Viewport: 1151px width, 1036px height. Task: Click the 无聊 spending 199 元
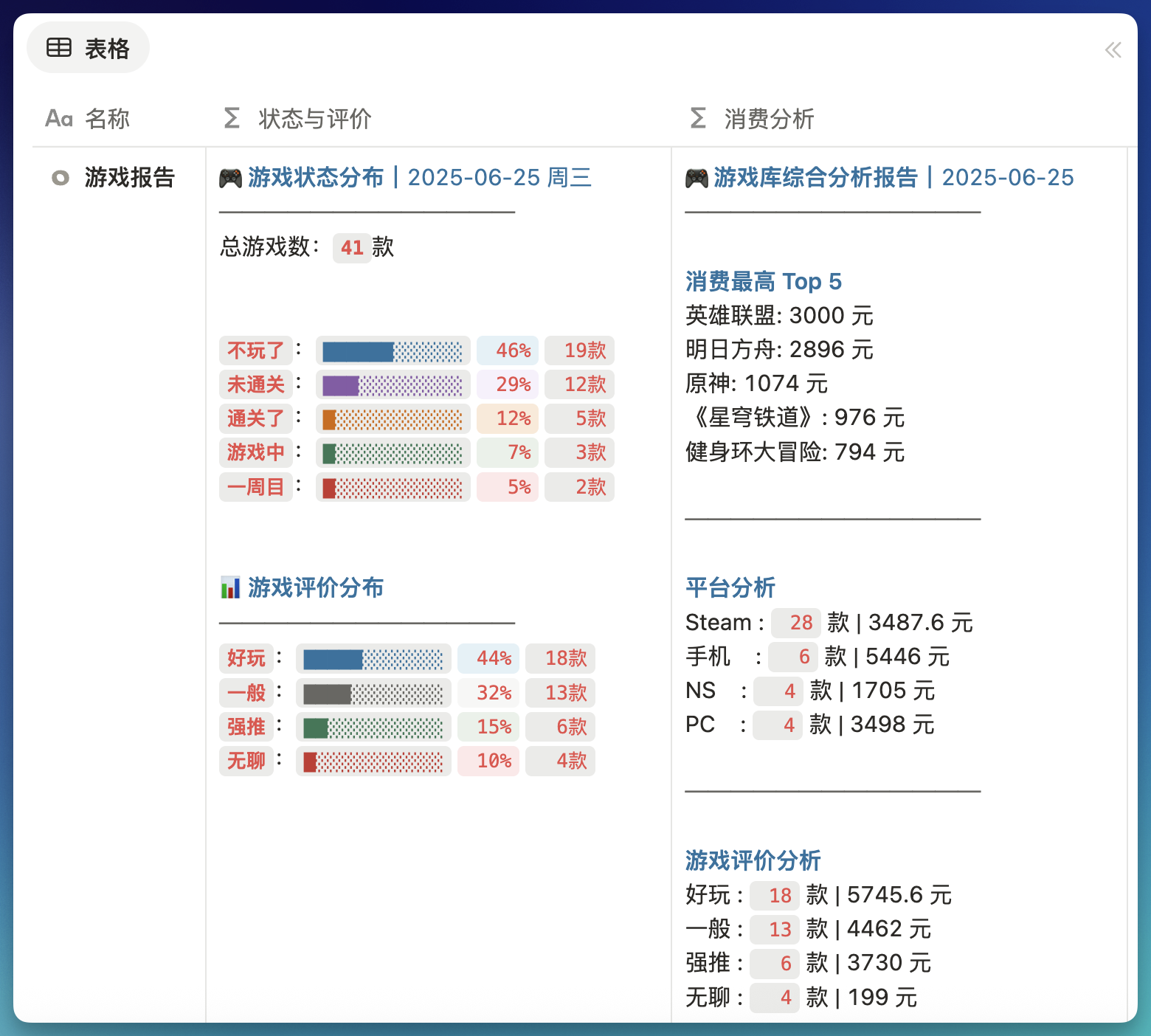pyautogui.click(x=882, y=998)
